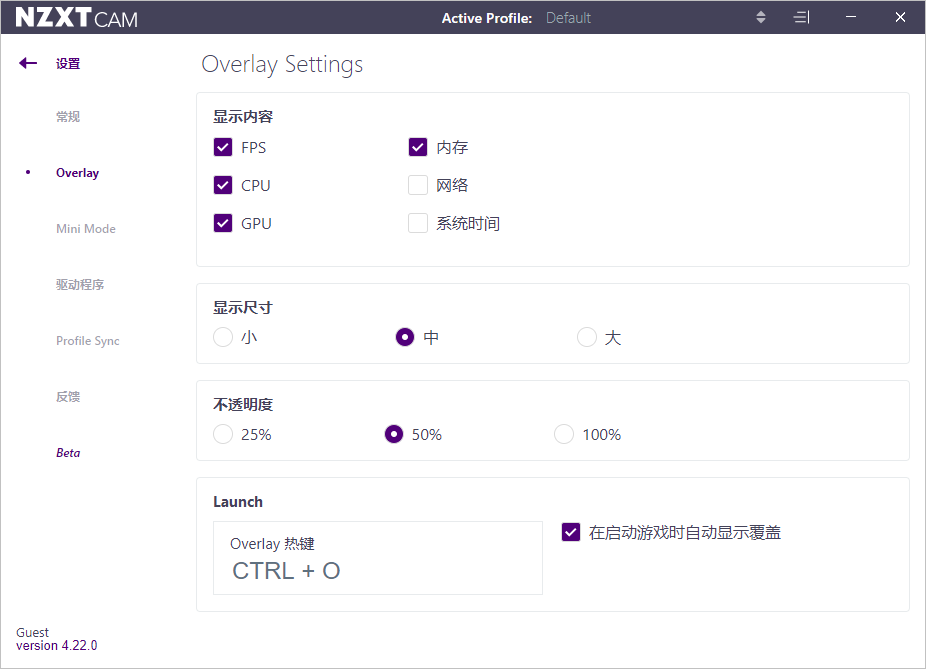
Task: Toggle the GPU checkbox
Action: click(x=223, y=223)
